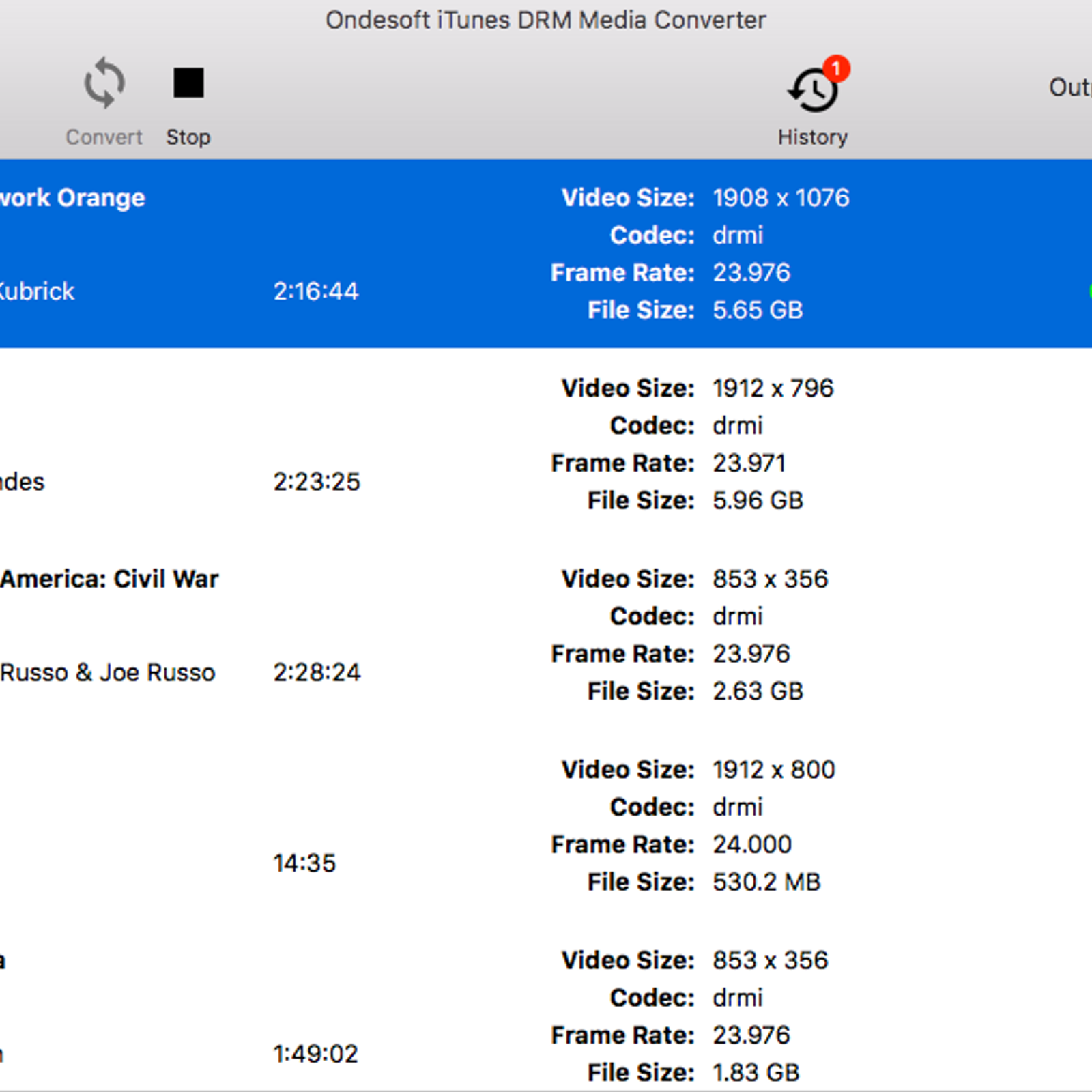Viewport: 1092px width, 1092px height.
Task: Click the History label
Action: pos(813,137)
